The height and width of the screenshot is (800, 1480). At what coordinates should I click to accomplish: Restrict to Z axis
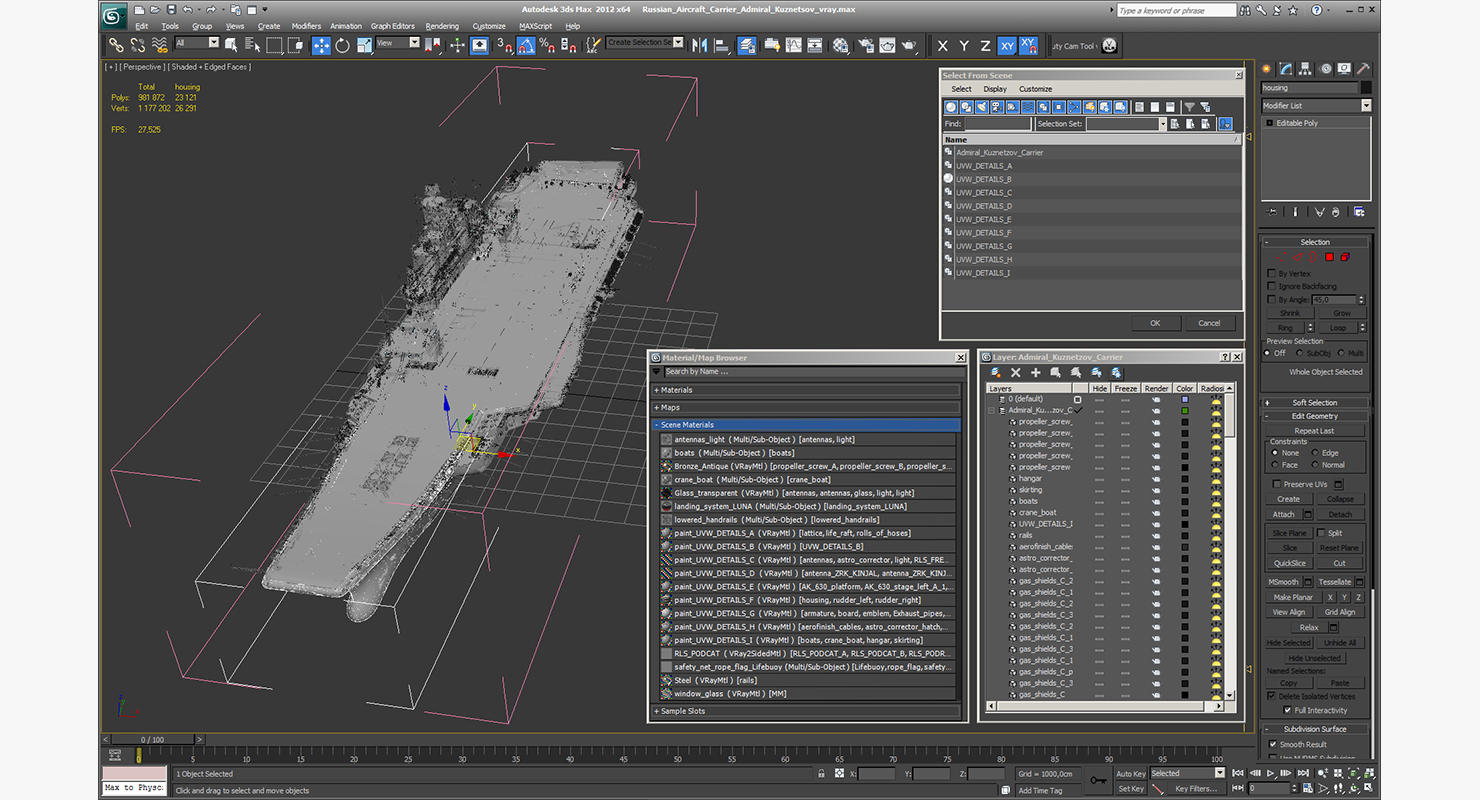pyautogui.click(x=985, y=46)
